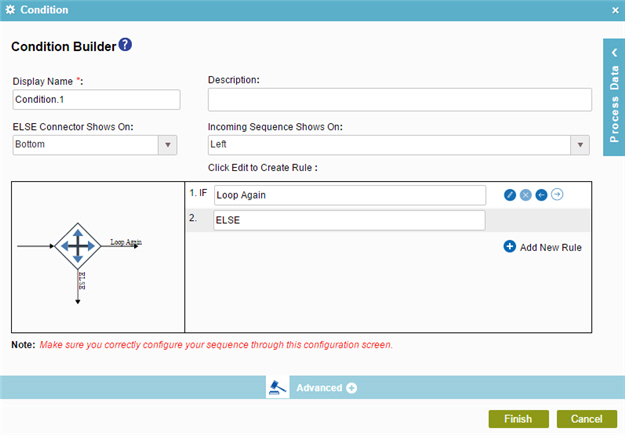Image resolution: width=625 pixels, height=435 pixels.
Task: Expand the Advanced section plus icon
Action: tap(352, 388)
